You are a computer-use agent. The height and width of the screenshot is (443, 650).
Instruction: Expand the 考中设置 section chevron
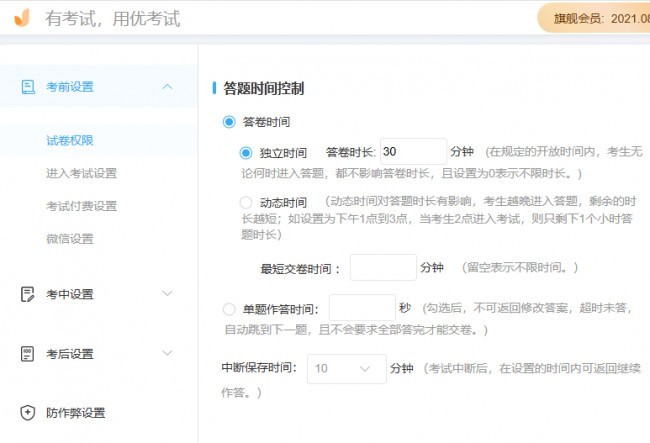(x=167, y=293)
